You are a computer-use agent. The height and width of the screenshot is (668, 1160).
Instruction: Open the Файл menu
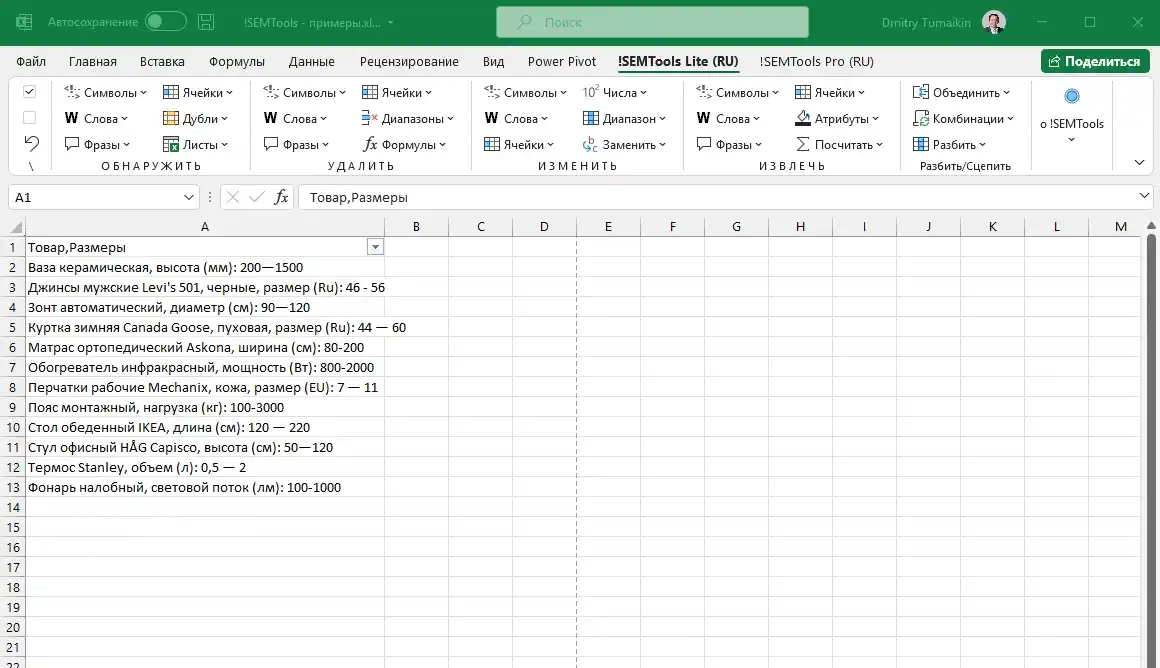pyautogui.click(x=31, y=61)
